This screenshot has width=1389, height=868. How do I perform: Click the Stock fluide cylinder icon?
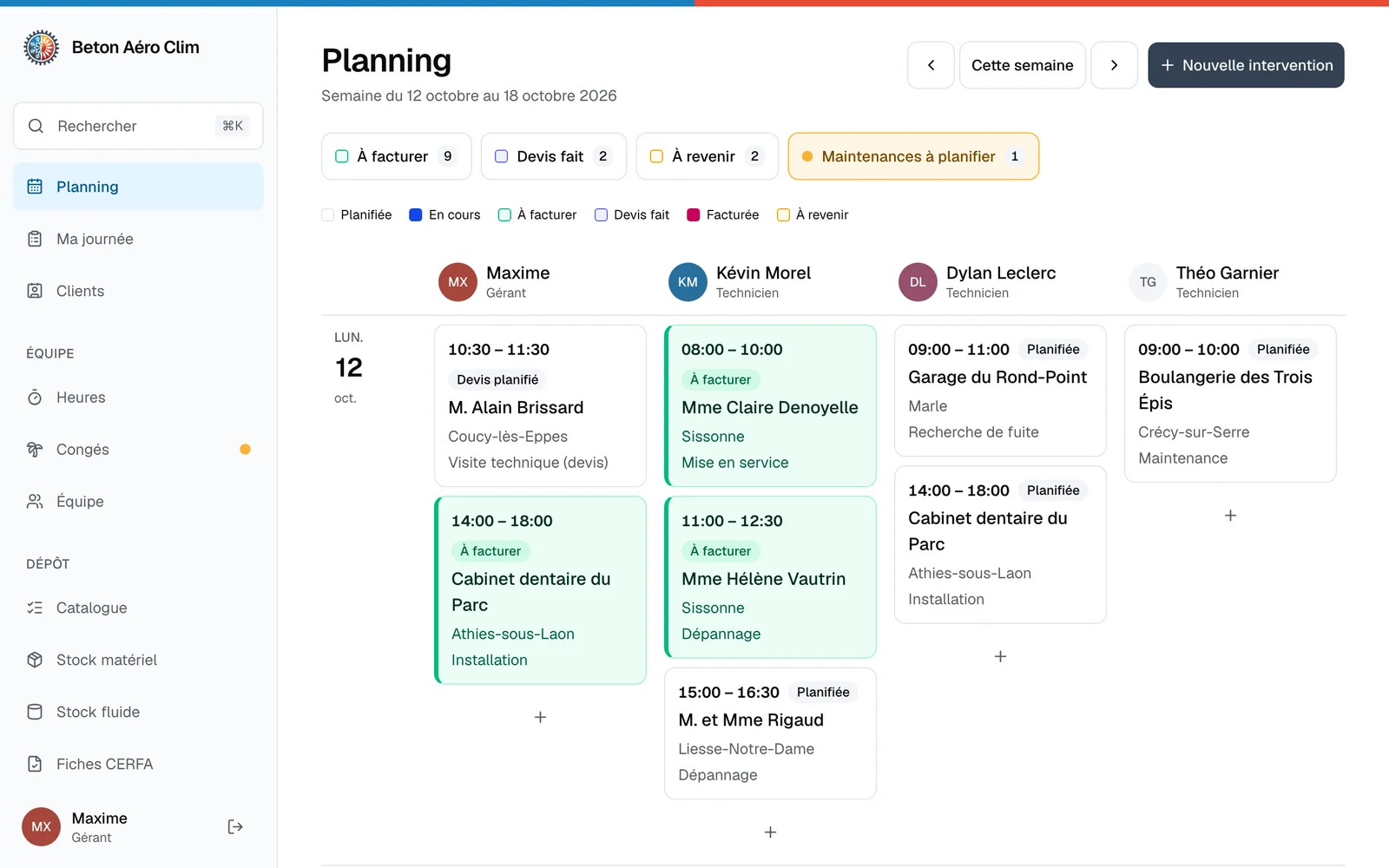click(x=35, y=712)
